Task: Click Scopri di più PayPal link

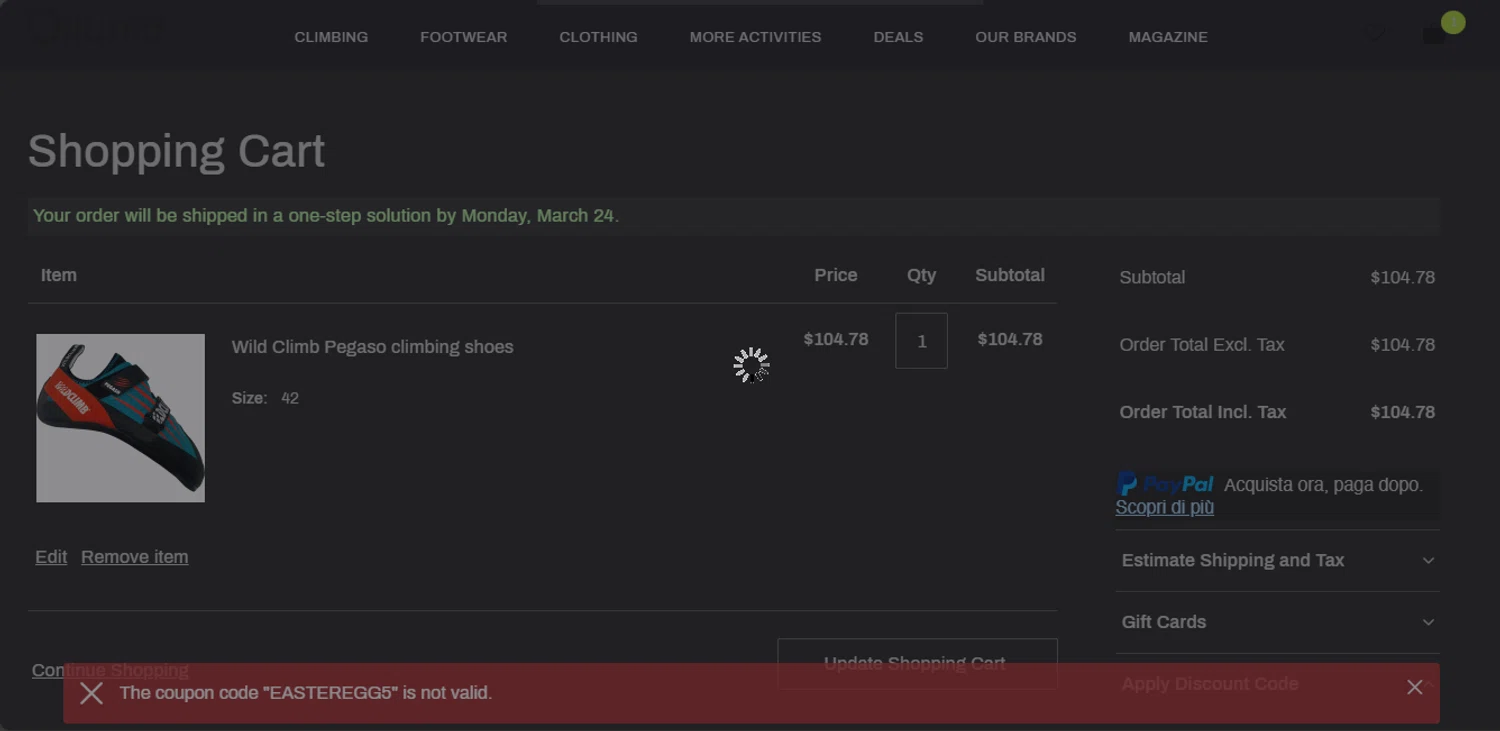Action: click(x=1164, y=507)
